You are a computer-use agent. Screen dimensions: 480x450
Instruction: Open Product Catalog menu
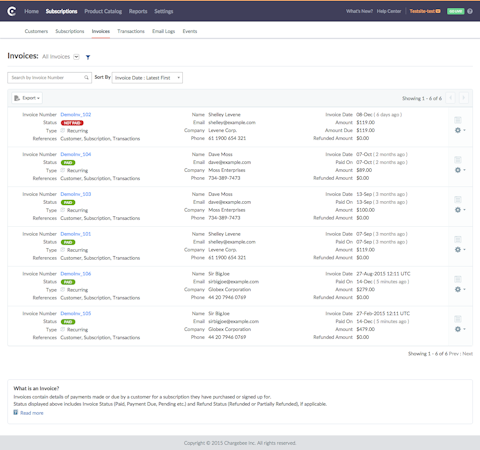pyautogui.click(x=103, y=11)
